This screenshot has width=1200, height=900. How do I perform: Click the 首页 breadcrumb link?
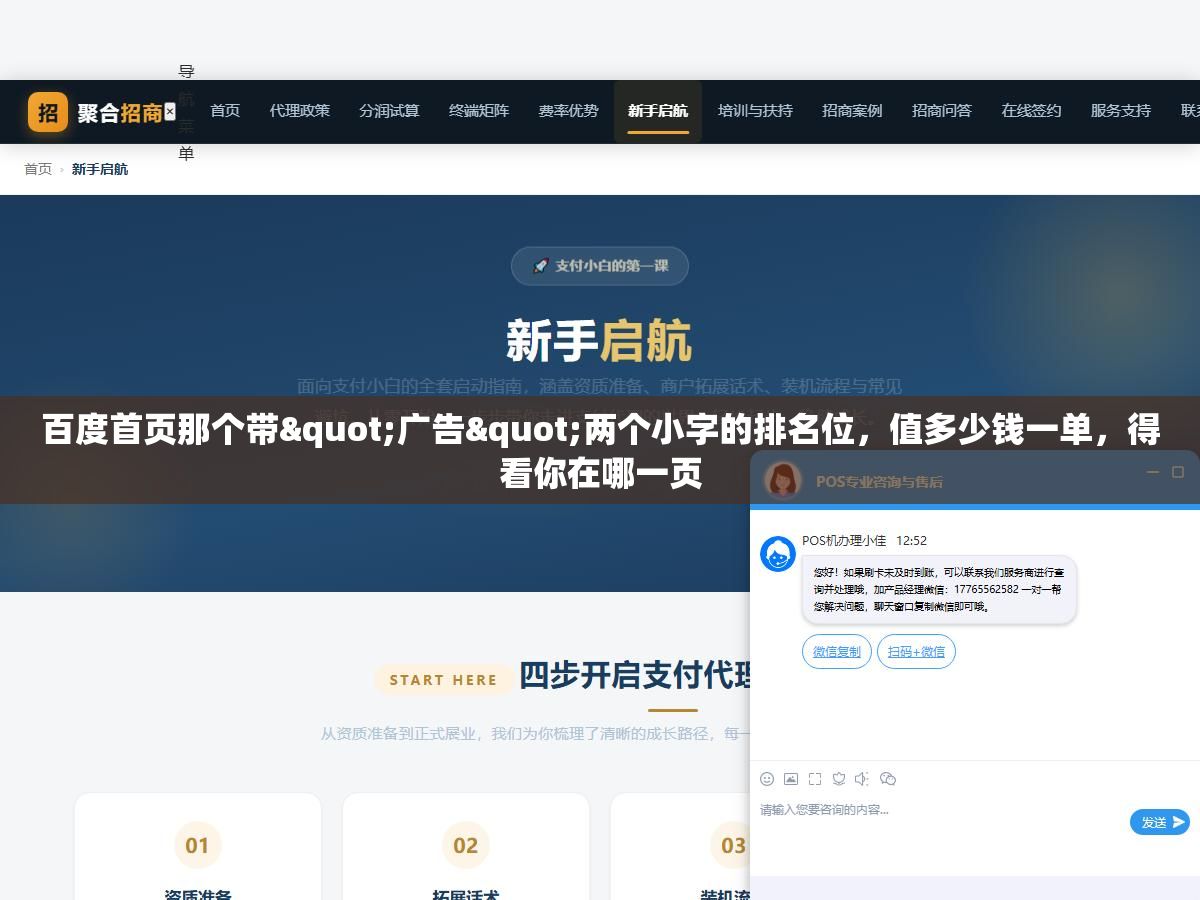[38, 169]
